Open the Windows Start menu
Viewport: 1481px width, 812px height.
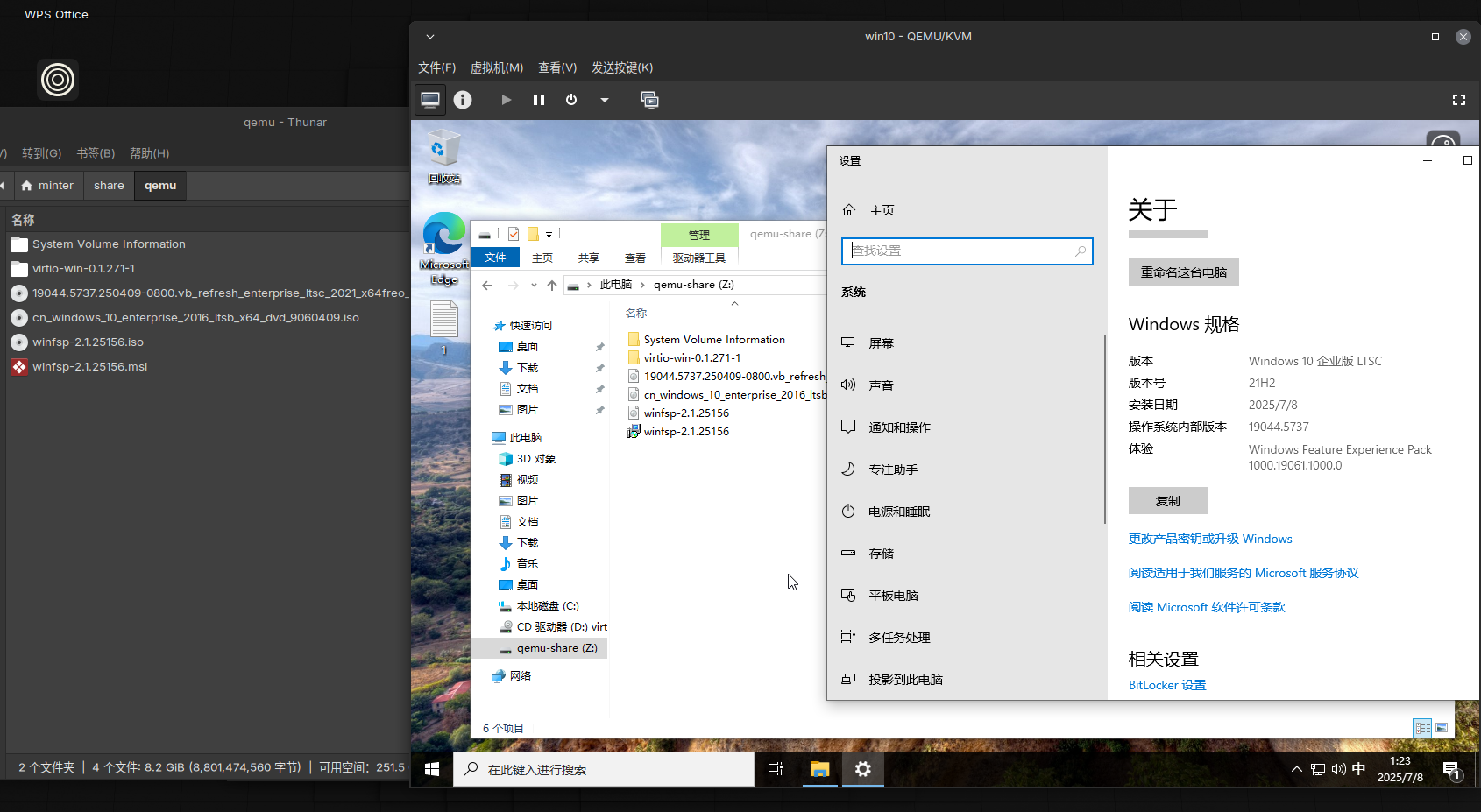pos(432,769)
